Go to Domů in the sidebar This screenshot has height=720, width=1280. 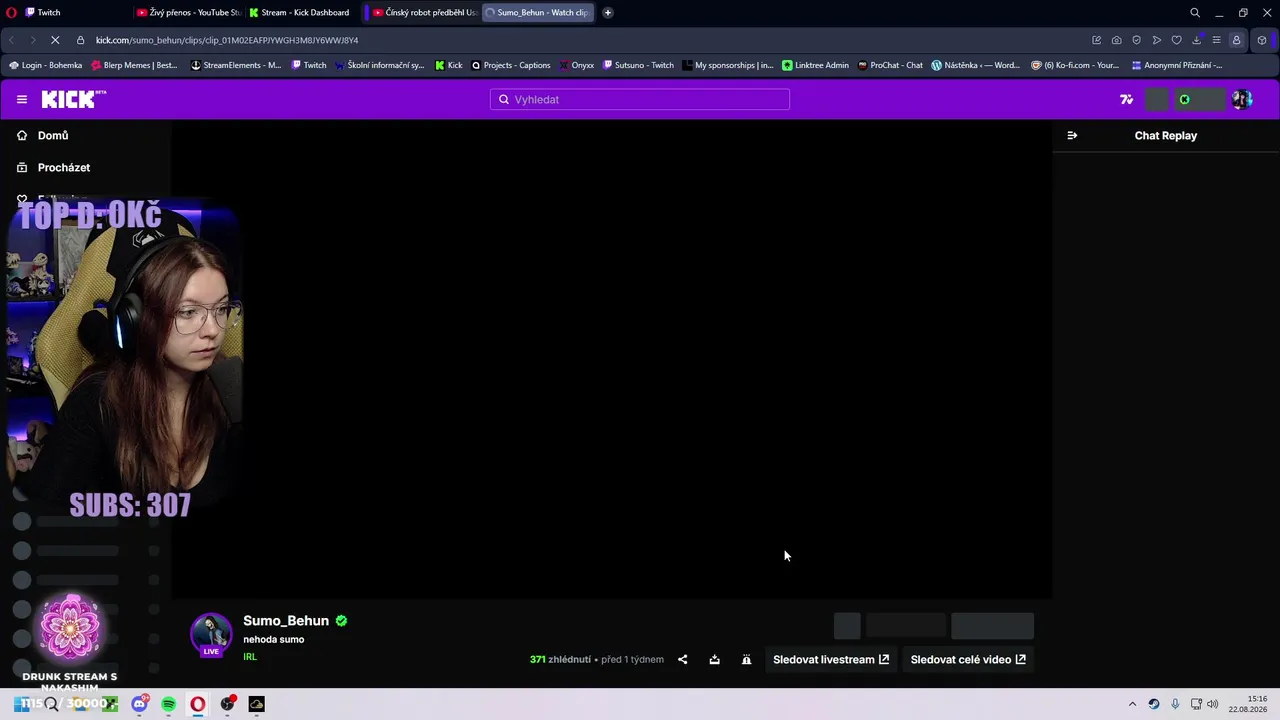point(53,135)
